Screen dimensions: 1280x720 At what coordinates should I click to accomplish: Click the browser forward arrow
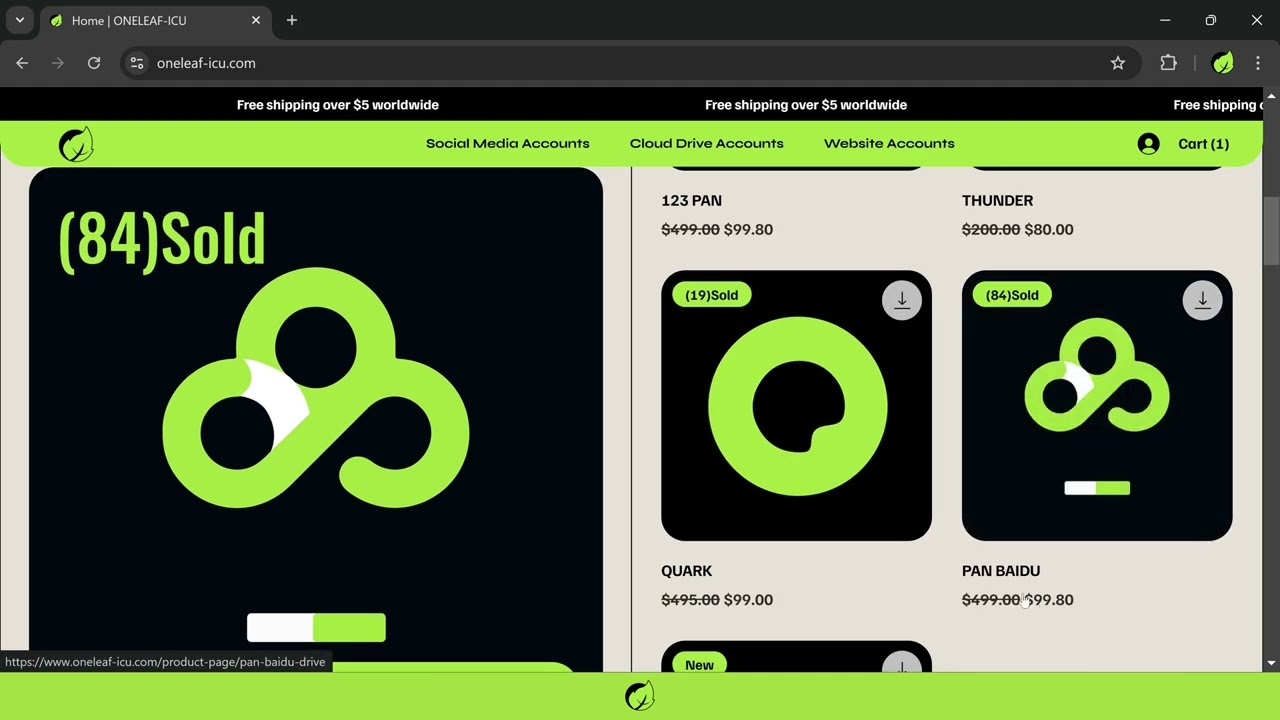point(58,63)
